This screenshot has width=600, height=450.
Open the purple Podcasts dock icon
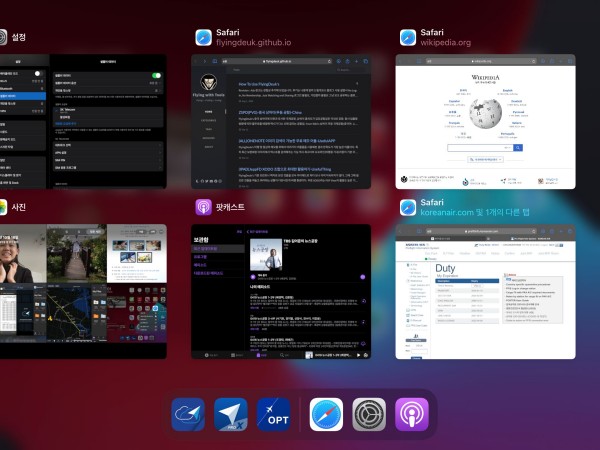pos(411,414)
